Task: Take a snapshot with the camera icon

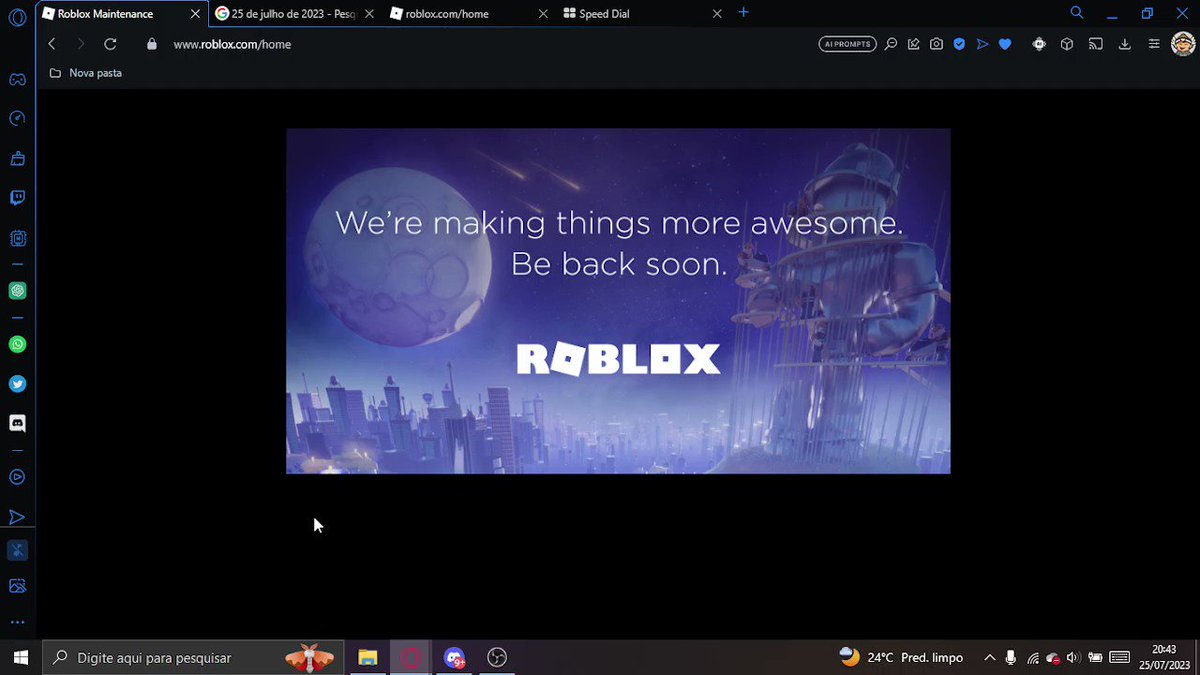Action: 936,44
